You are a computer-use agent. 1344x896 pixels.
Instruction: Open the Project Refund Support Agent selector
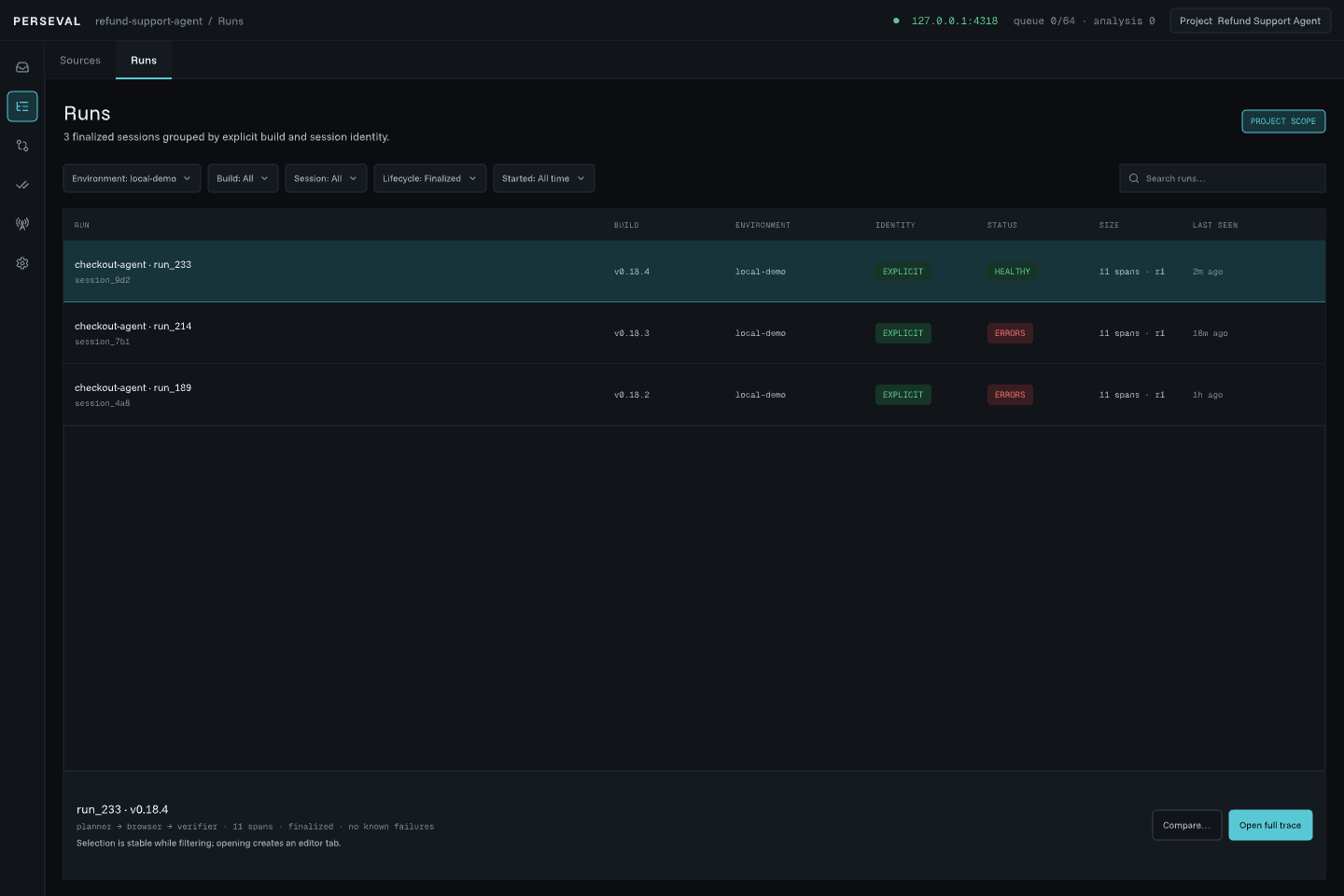pos(1250,21)
